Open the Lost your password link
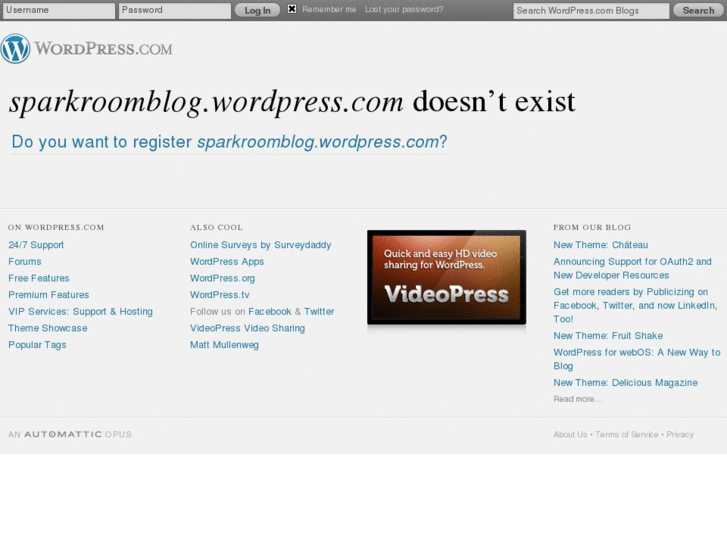727x545 pixels. 404,9
